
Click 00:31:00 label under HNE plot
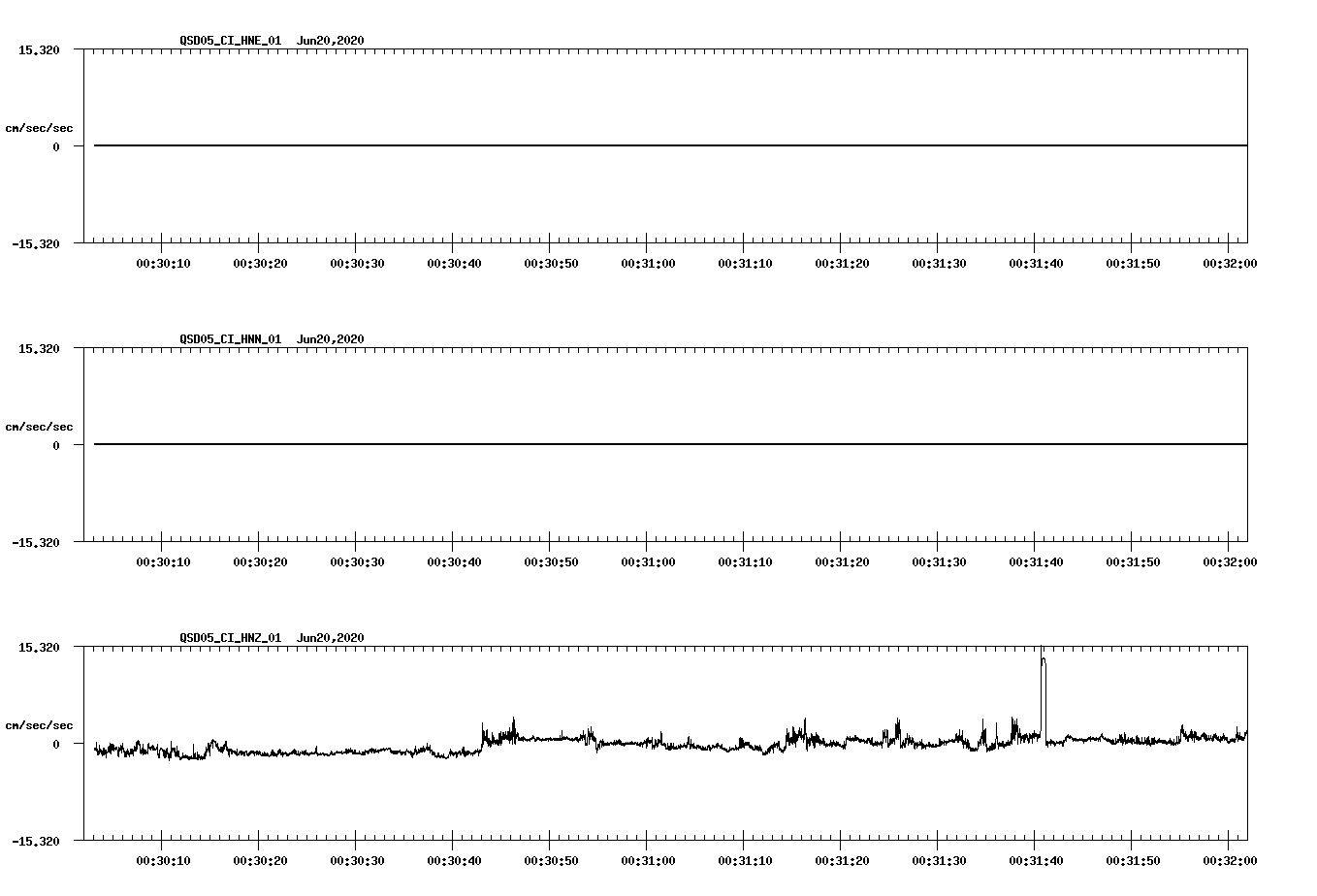[x=648, y=264]
